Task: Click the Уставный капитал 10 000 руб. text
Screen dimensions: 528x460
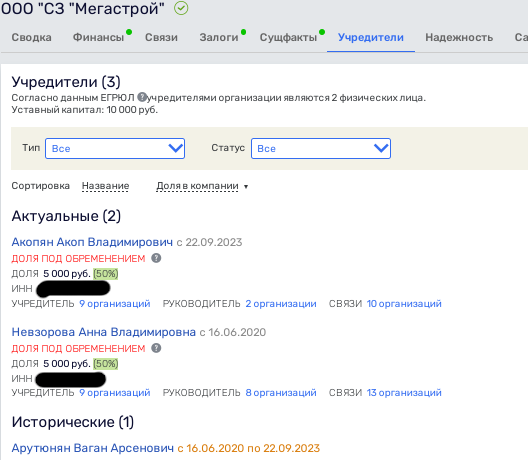Action: [85, 110]
